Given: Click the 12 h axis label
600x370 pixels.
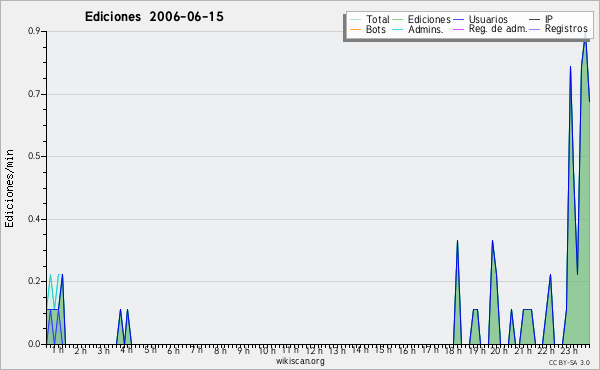Looking at the screenshot, I should tap(314, 350).
